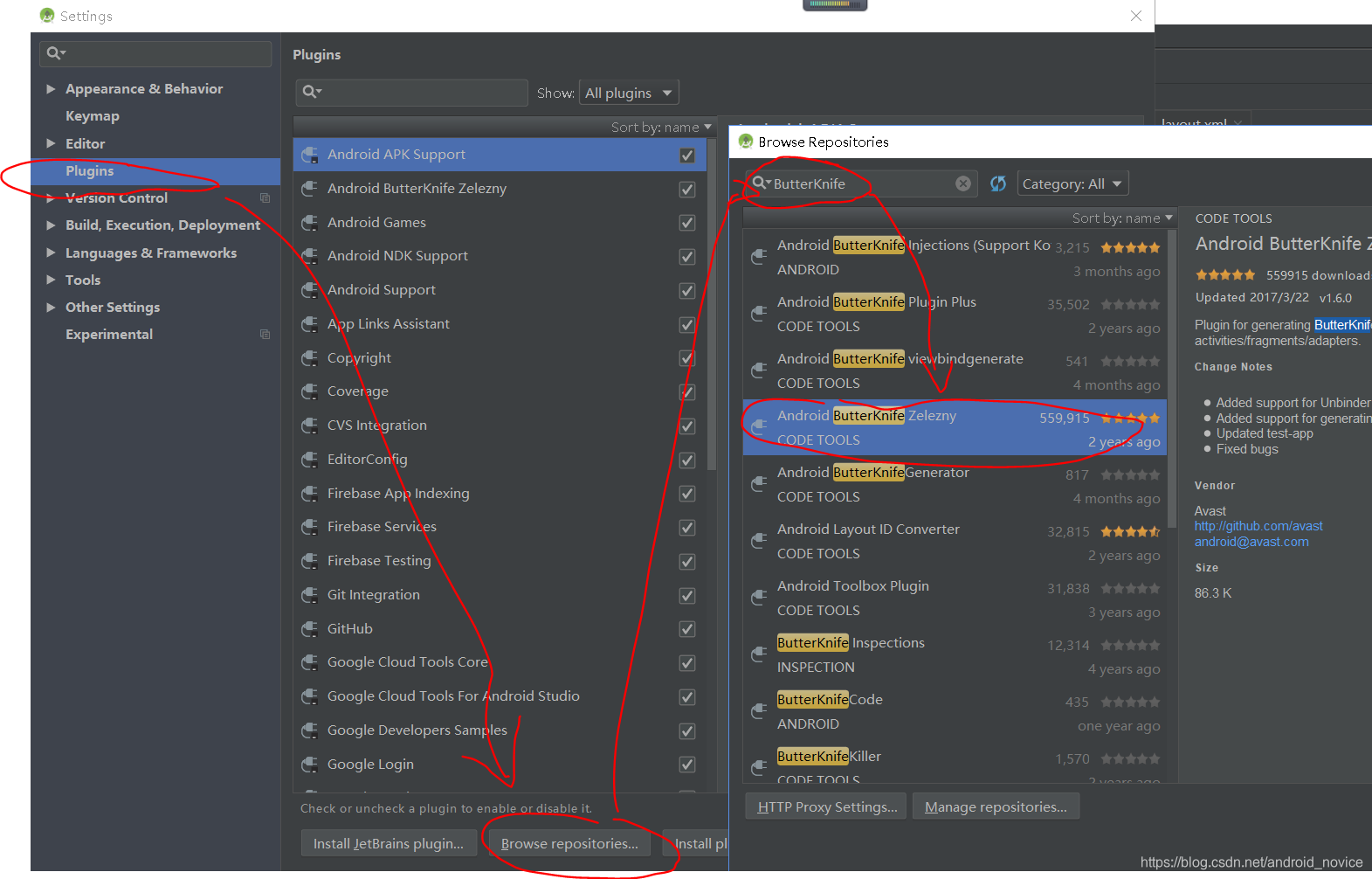Click Manage repositories button
Image resolution: width=1372 pixels, height=879 pixels.
point(996,806)
